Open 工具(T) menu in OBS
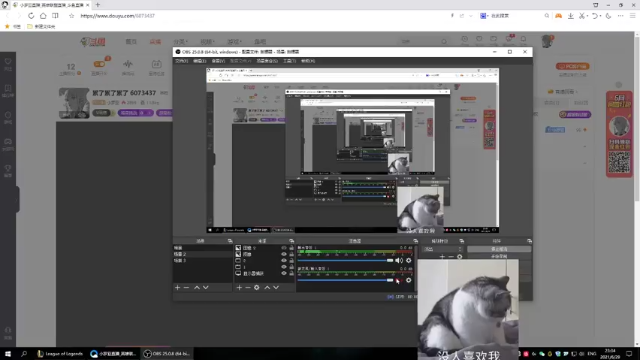This screenshot has height=360, width=640. click(289, 61)
